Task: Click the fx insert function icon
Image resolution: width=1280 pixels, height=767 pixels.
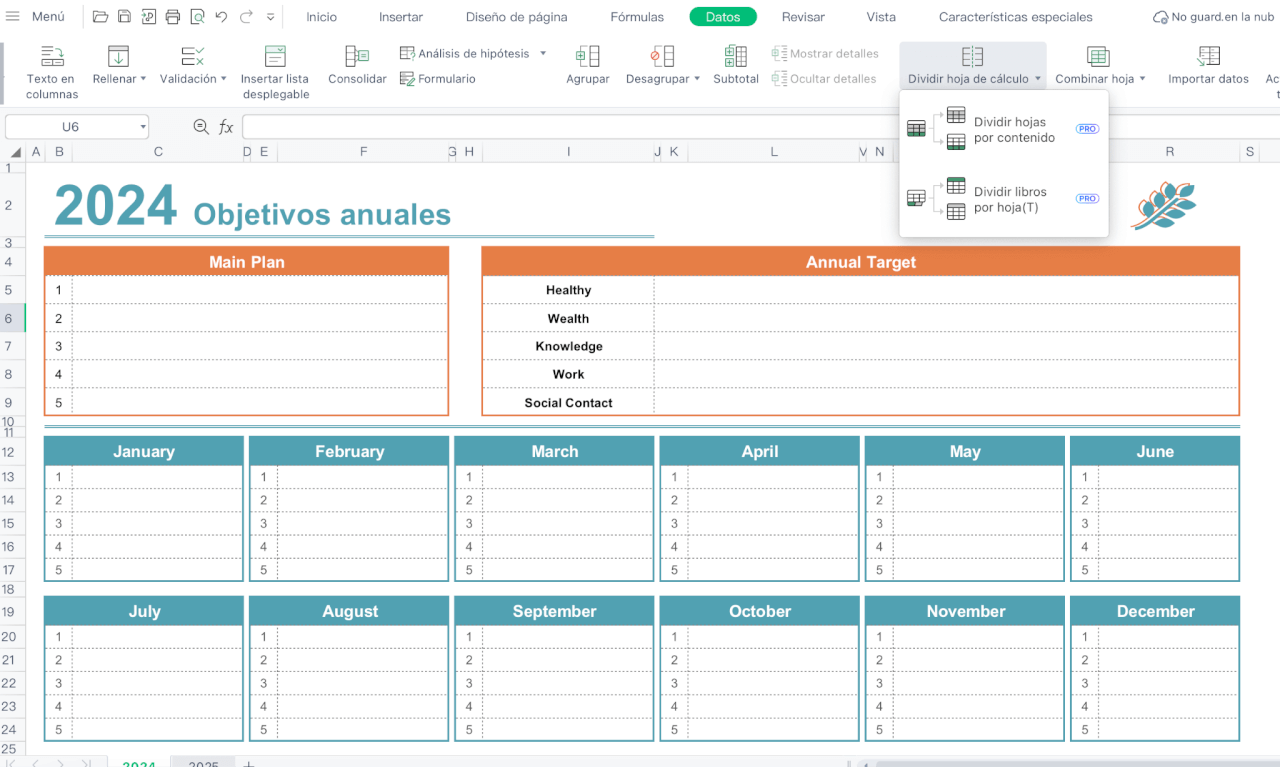Action: [226, 127]
